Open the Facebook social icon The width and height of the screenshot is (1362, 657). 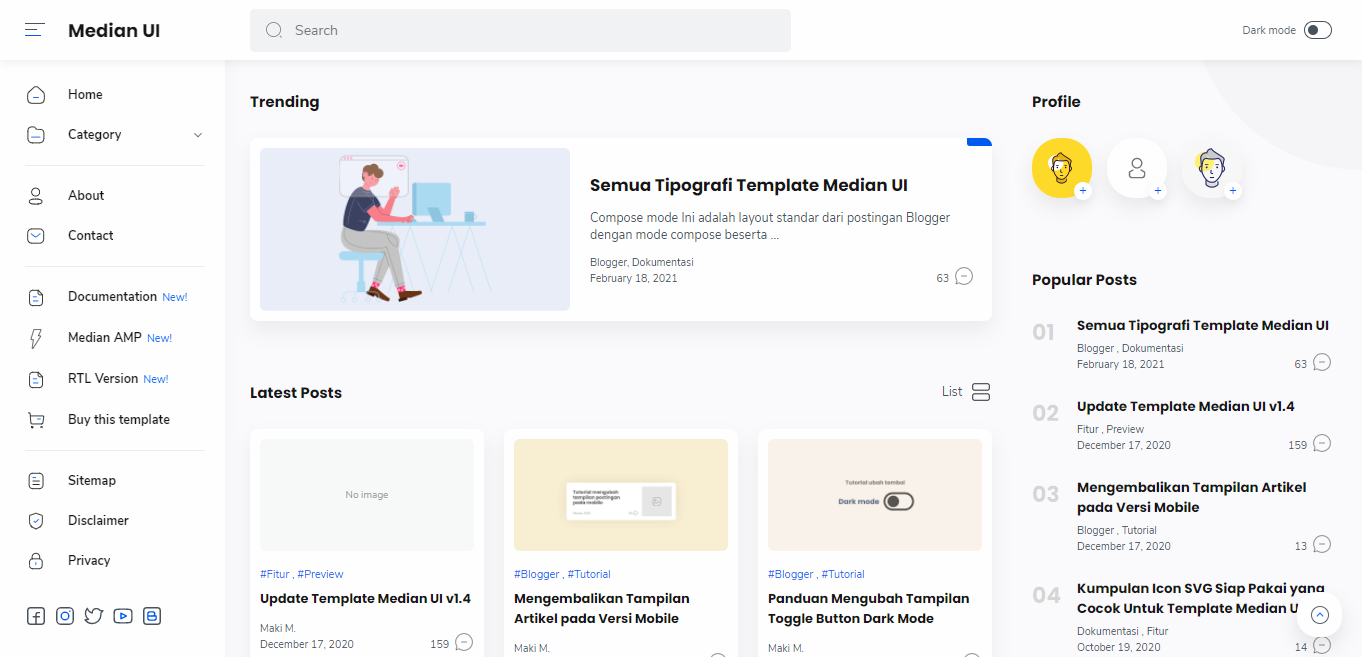coord(36,616)
